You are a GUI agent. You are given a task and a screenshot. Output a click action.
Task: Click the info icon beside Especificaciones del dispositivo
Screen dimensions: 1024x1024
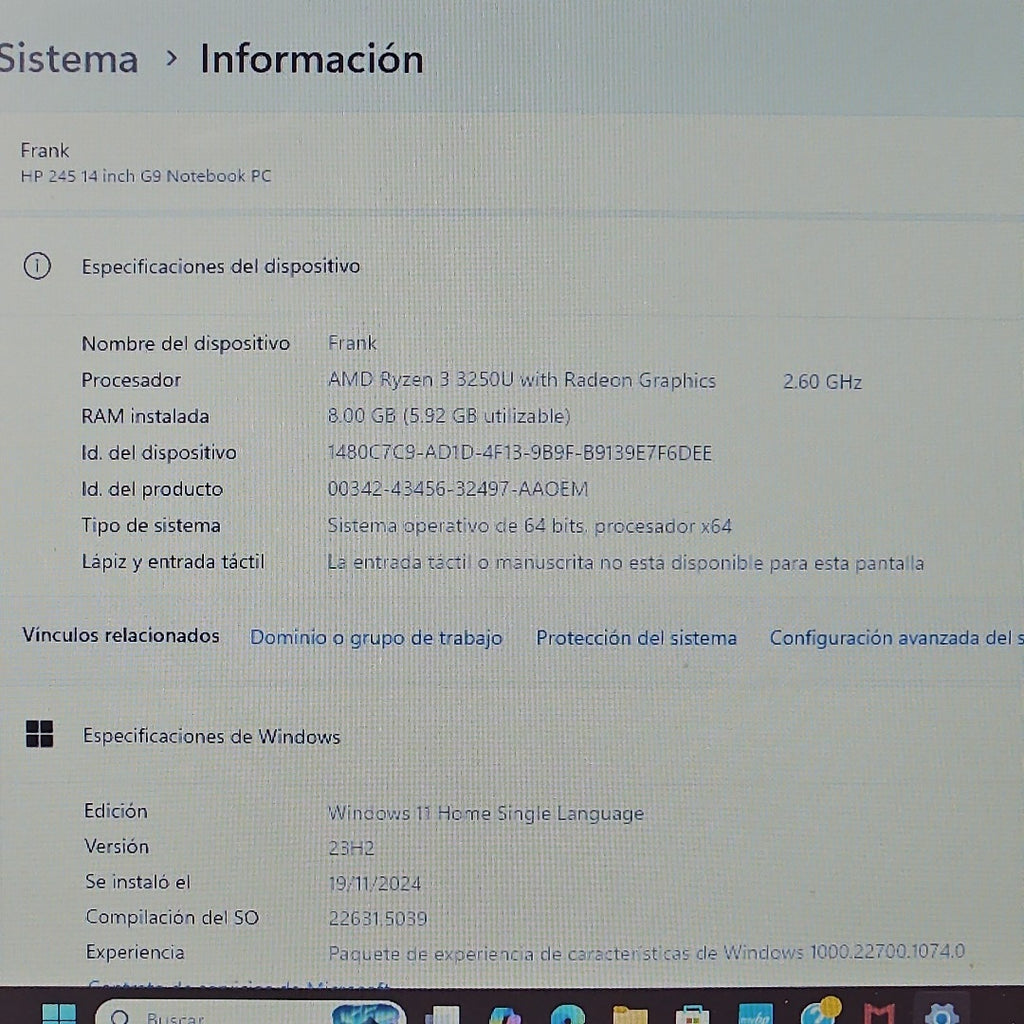click(37, 266)
